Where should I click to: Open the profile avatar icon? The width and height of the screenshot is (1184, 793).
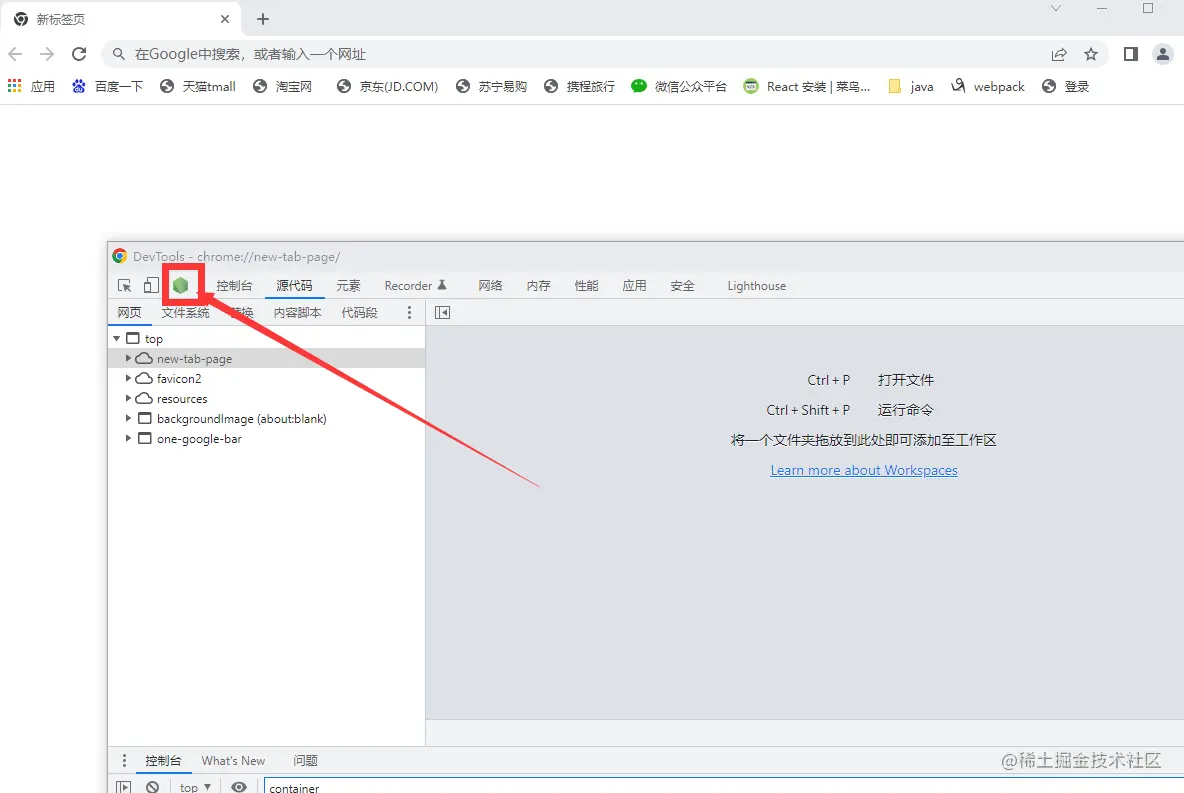coord(1163,54)
